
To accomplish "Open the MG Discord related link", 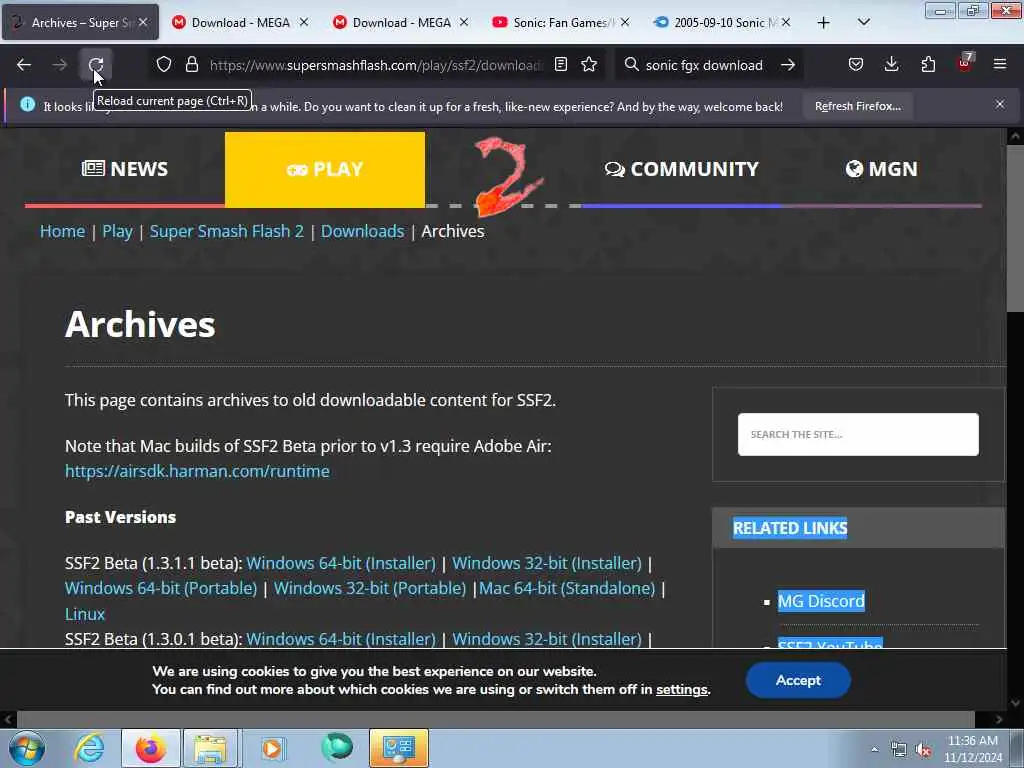I will (821, 601).
